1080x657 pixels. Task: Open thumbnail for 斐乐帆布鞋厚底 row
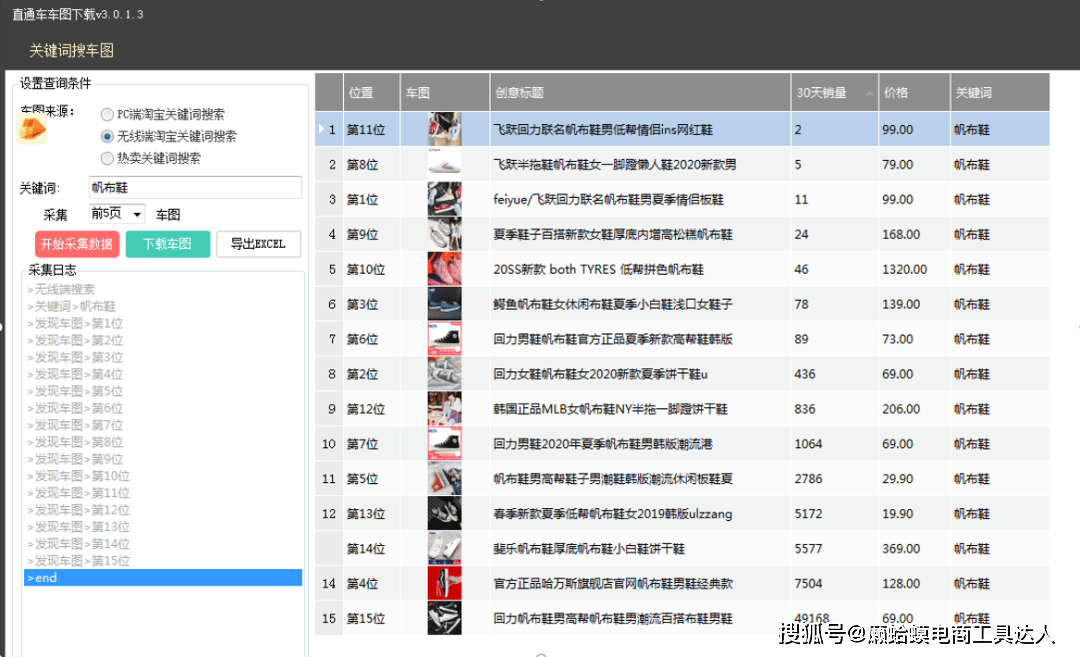(444, 549)
